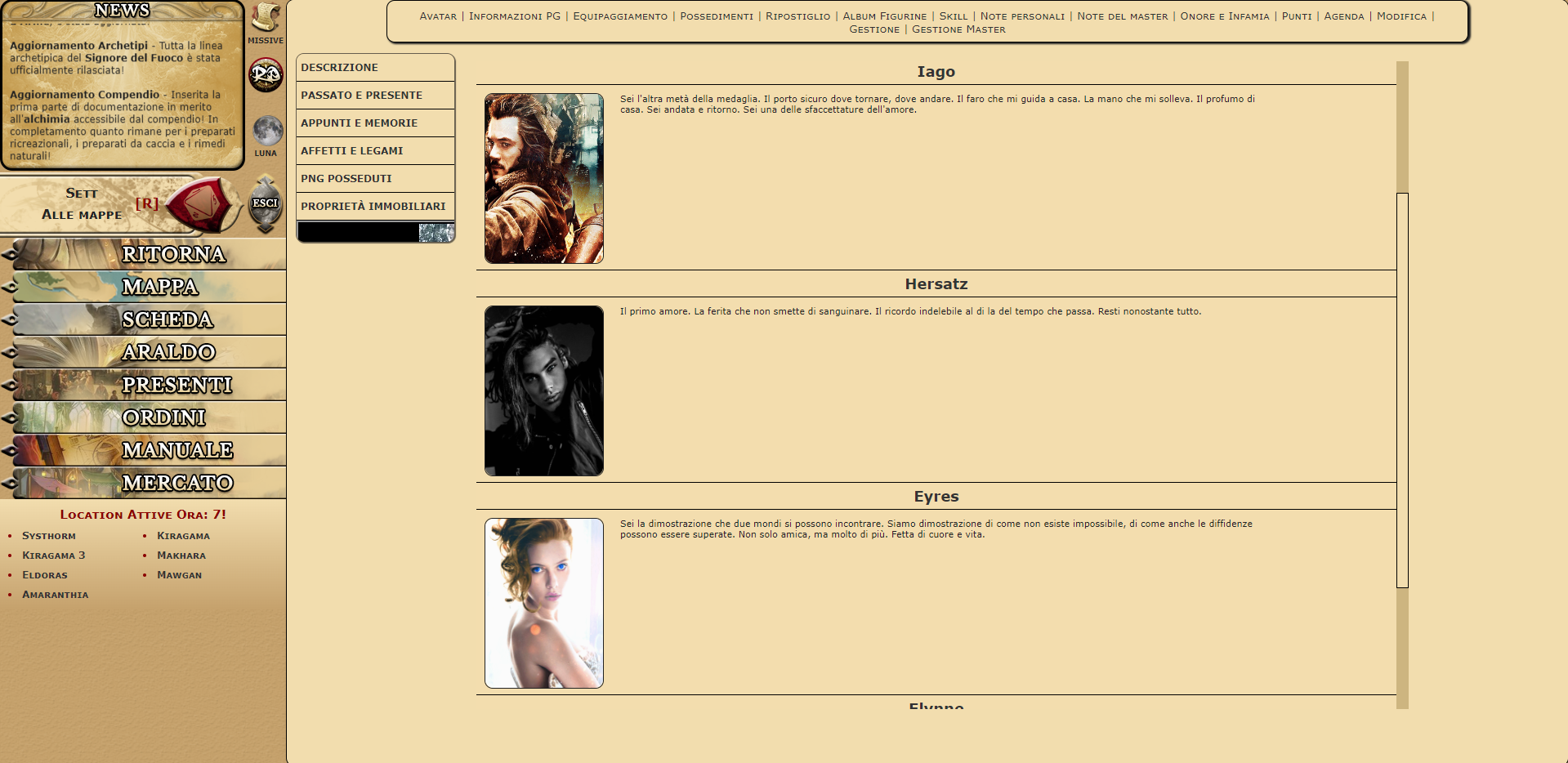The width and height of the screenshot is (1568, 763).
Task: Open the Araldo navigation button
Action: click(143, 352)
